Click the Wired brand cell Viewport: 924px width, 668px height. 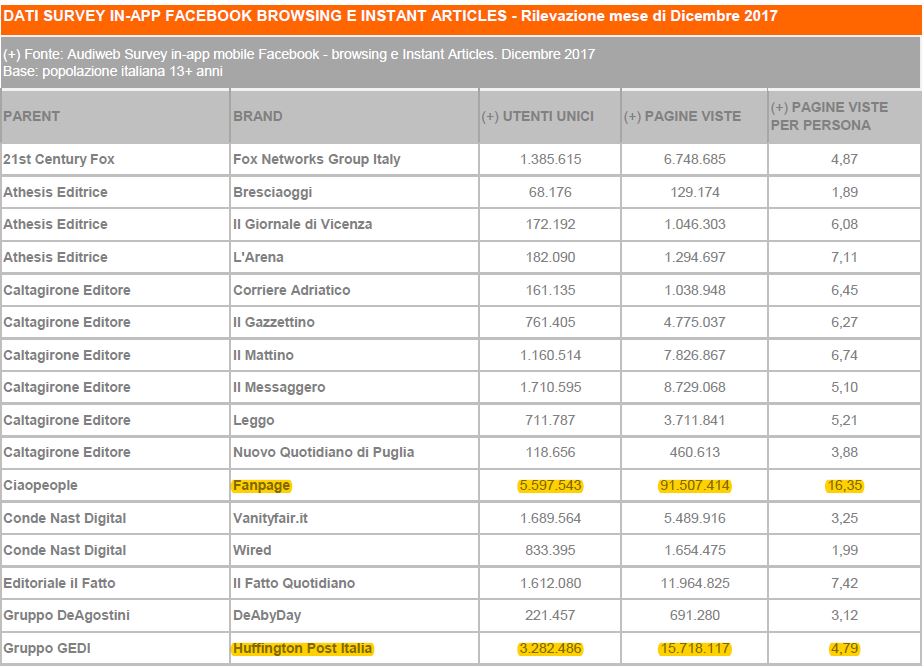354,550
